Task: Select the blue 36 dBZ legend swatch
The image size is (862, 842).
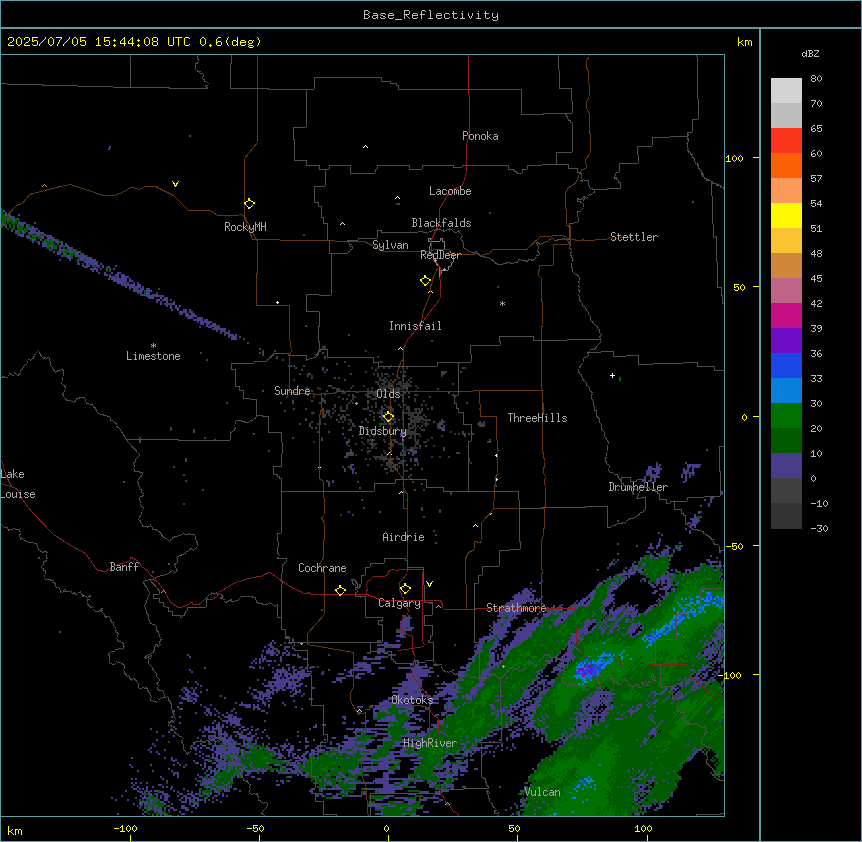Action: 786,365
